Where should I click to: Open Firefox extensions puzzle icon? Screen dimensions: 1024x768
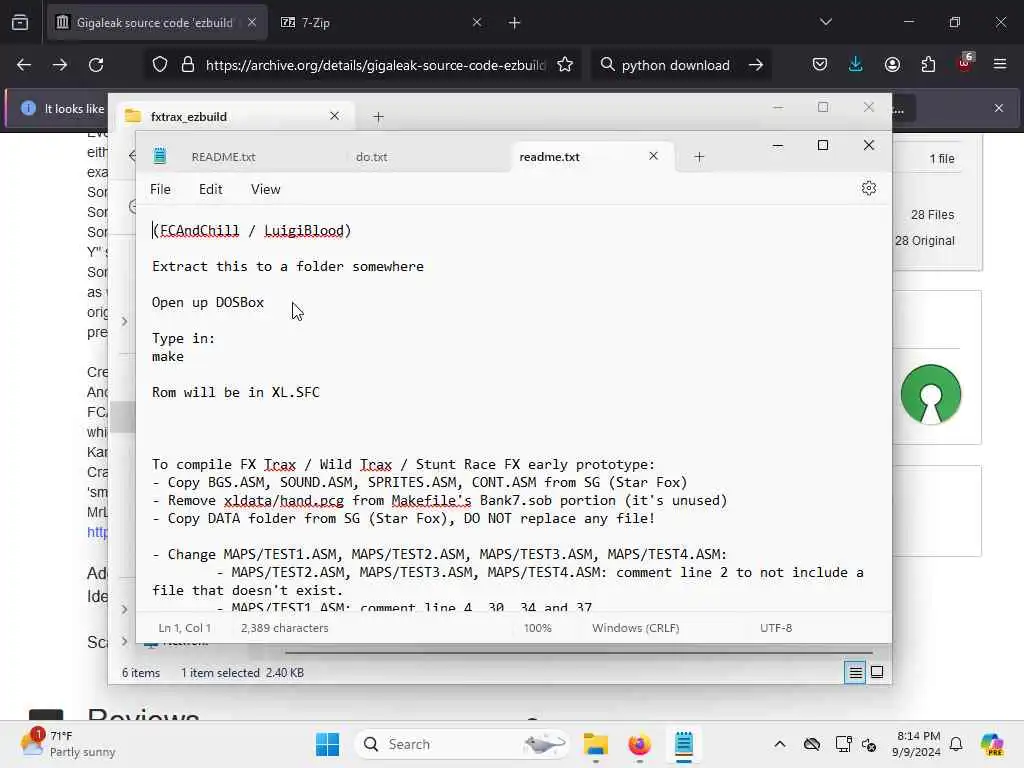(x=928, y=65)
